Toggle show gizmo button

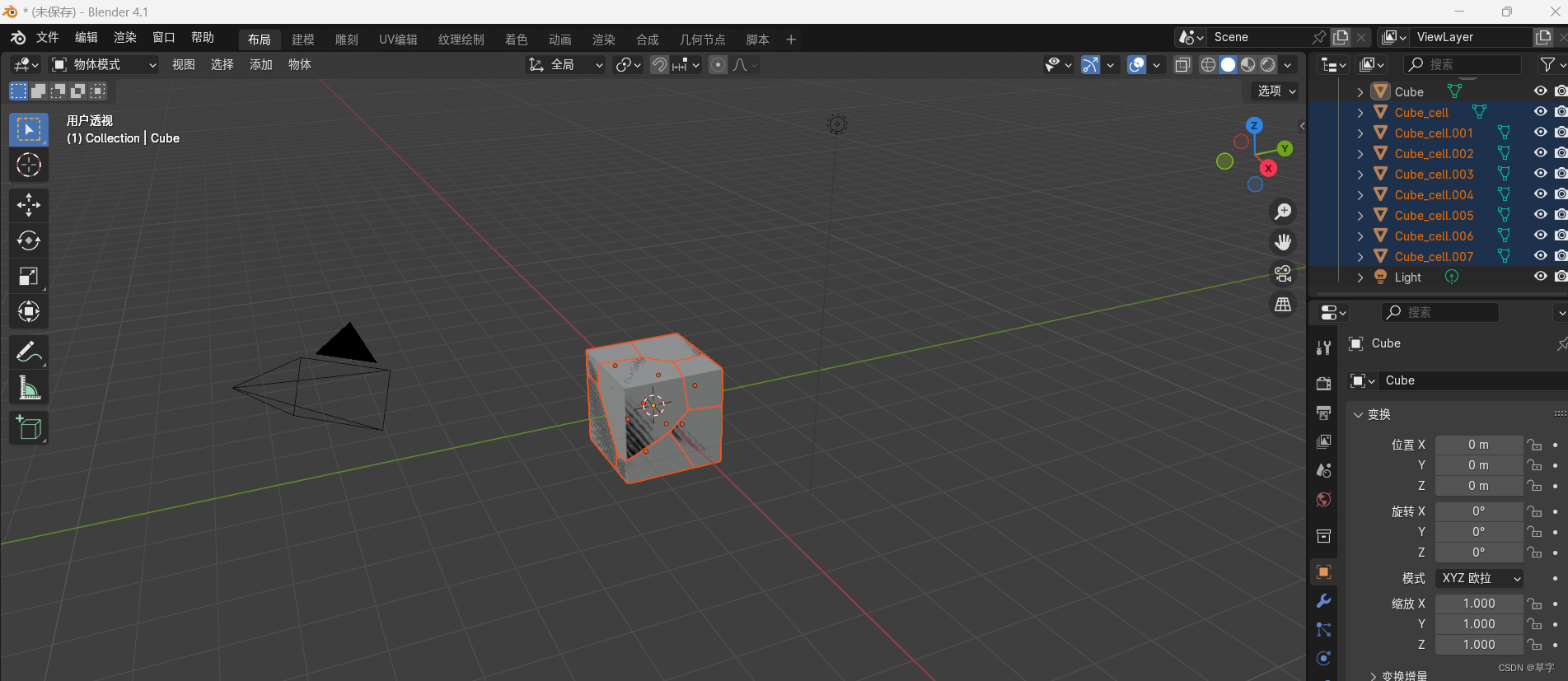tap(1090, 64)
